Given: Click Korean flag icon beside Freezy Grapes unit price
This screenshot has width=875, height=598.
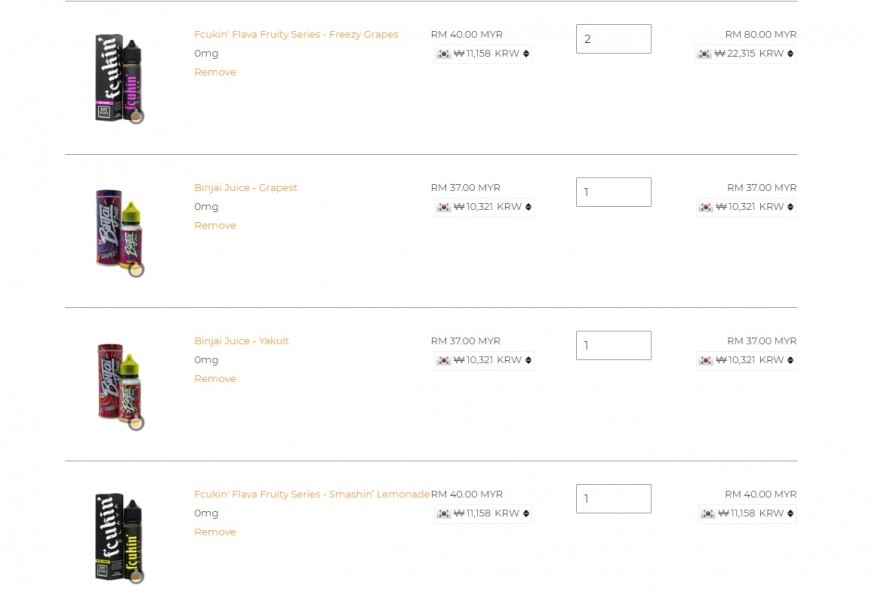Looking at the screenshot, I should coord(444,54).
